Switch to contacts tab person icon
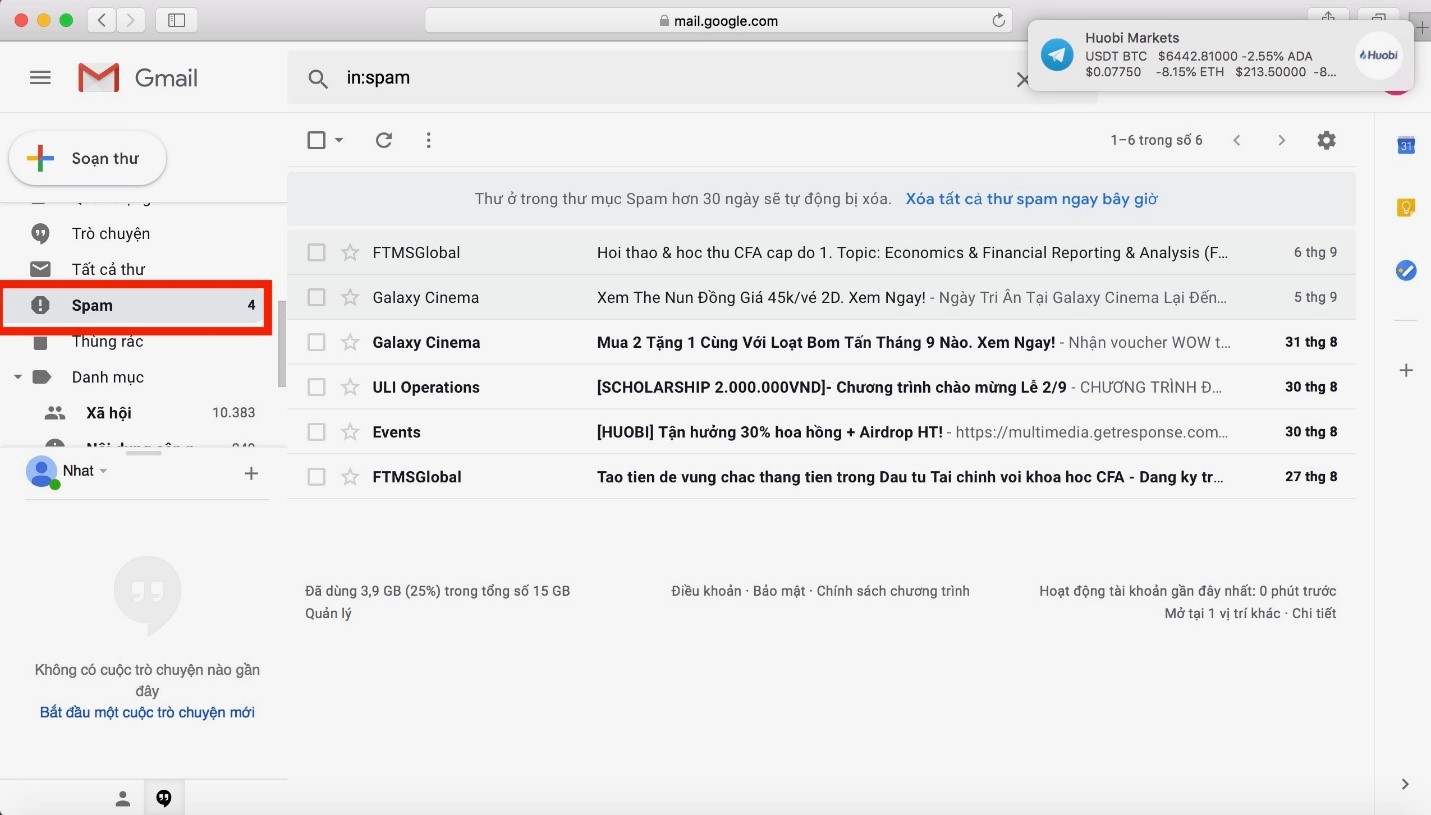Image resolution: width=1431 pixels, height=815 pixels. (x=122, y=798)
